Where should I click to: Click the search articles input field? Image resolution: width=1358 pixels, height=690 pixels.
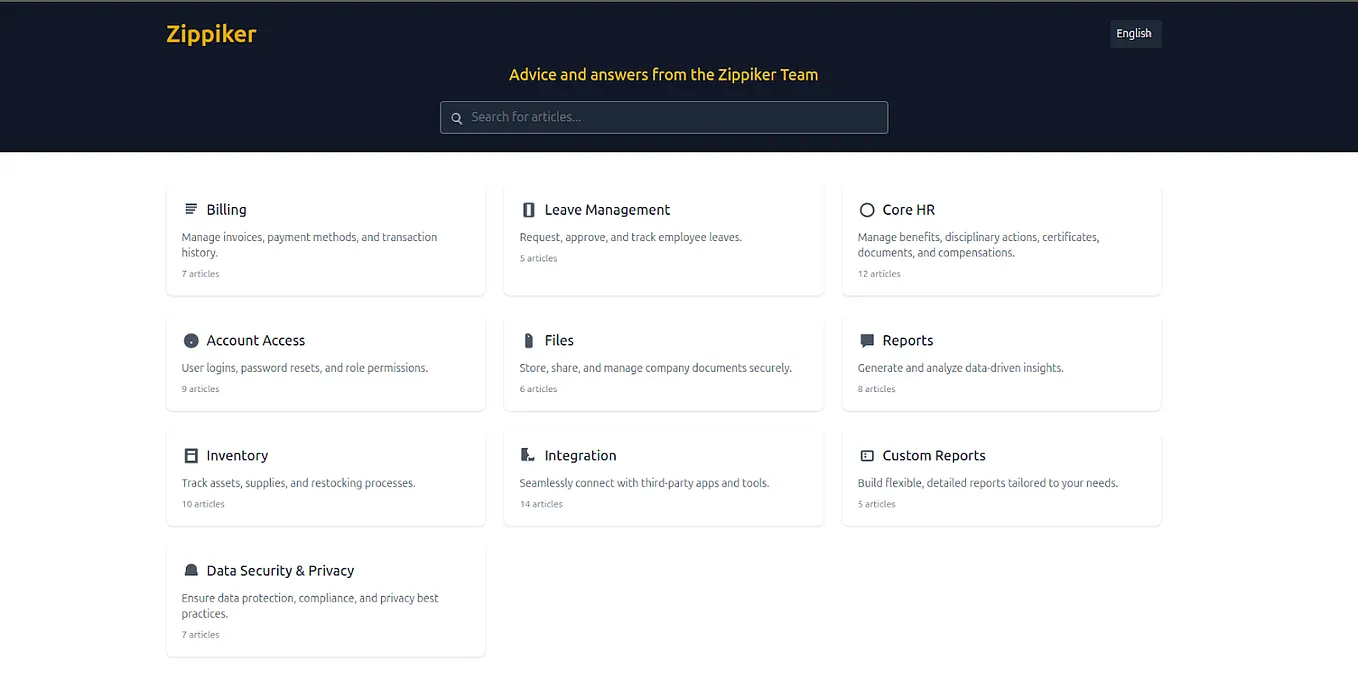tap(663, 117)
